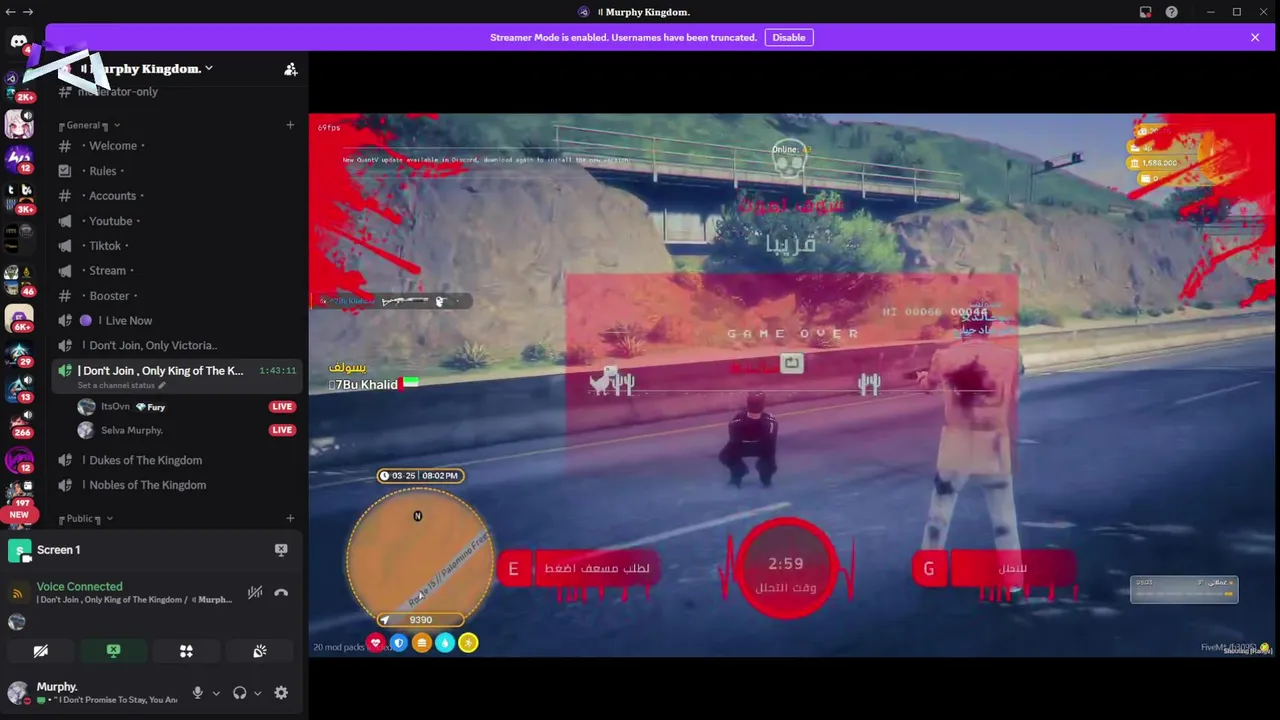This screenshot has width=1280, height=720.
Task: Open purple server with 12 badge
Action: click(19, 158)
